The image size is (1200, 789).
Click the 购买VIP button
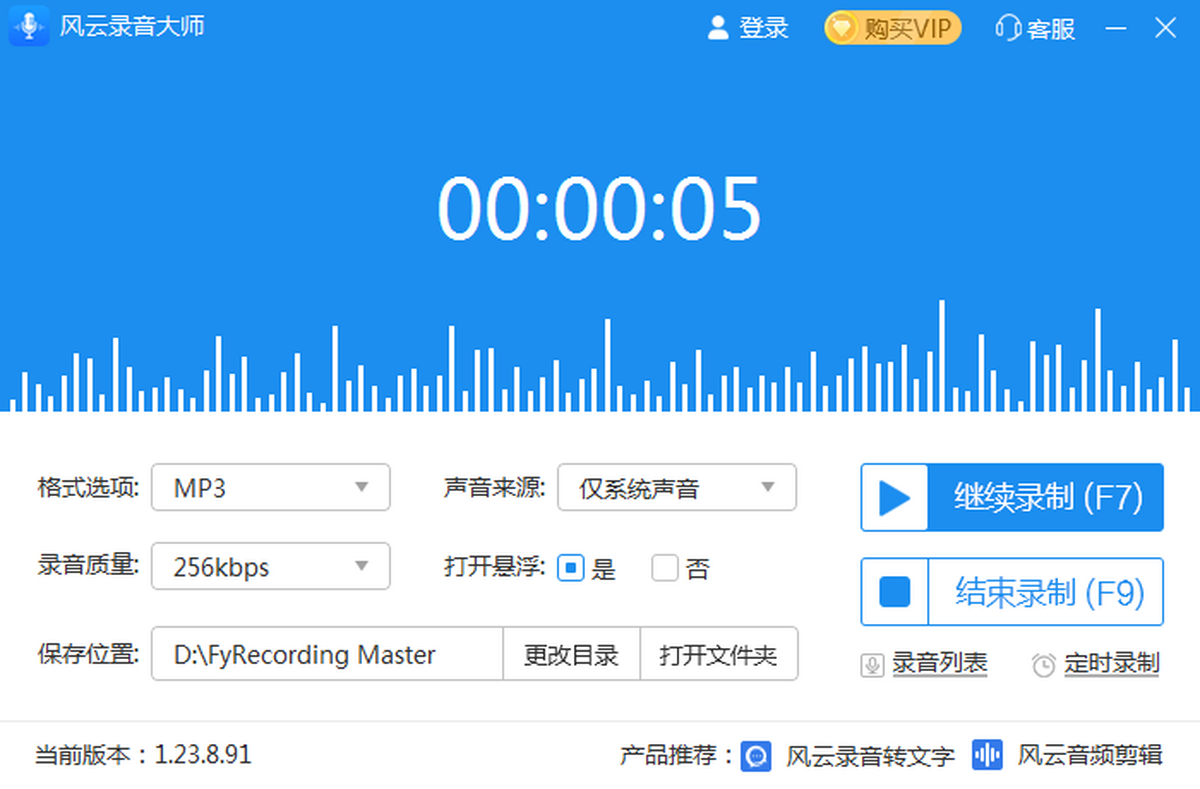click(x=892, y=28)
